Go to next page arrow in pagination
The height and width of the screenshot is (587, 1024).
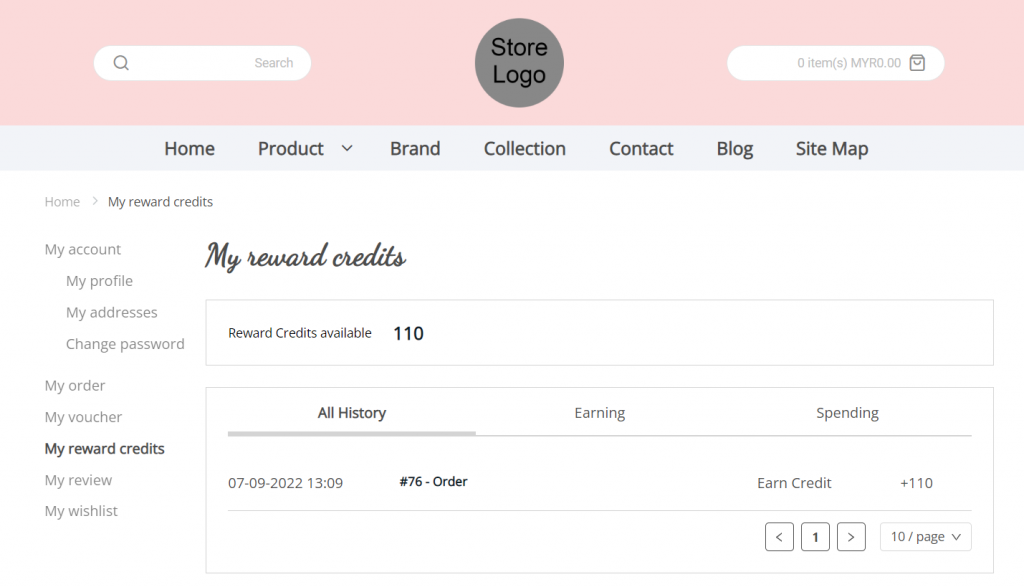851,537
